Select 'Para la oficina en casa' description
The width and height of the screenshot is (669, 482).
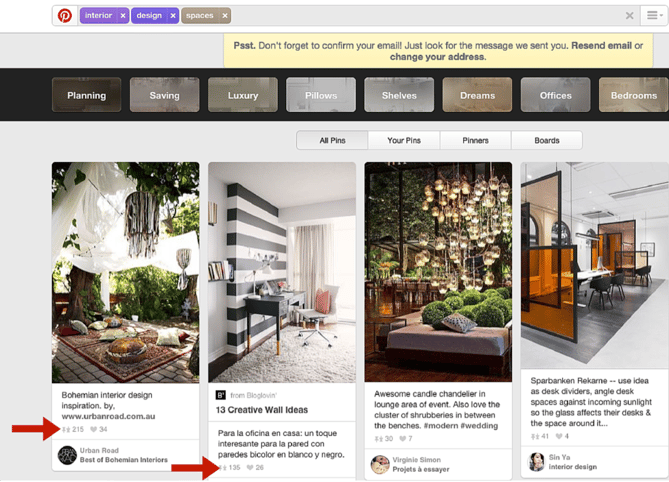point(281,444)
